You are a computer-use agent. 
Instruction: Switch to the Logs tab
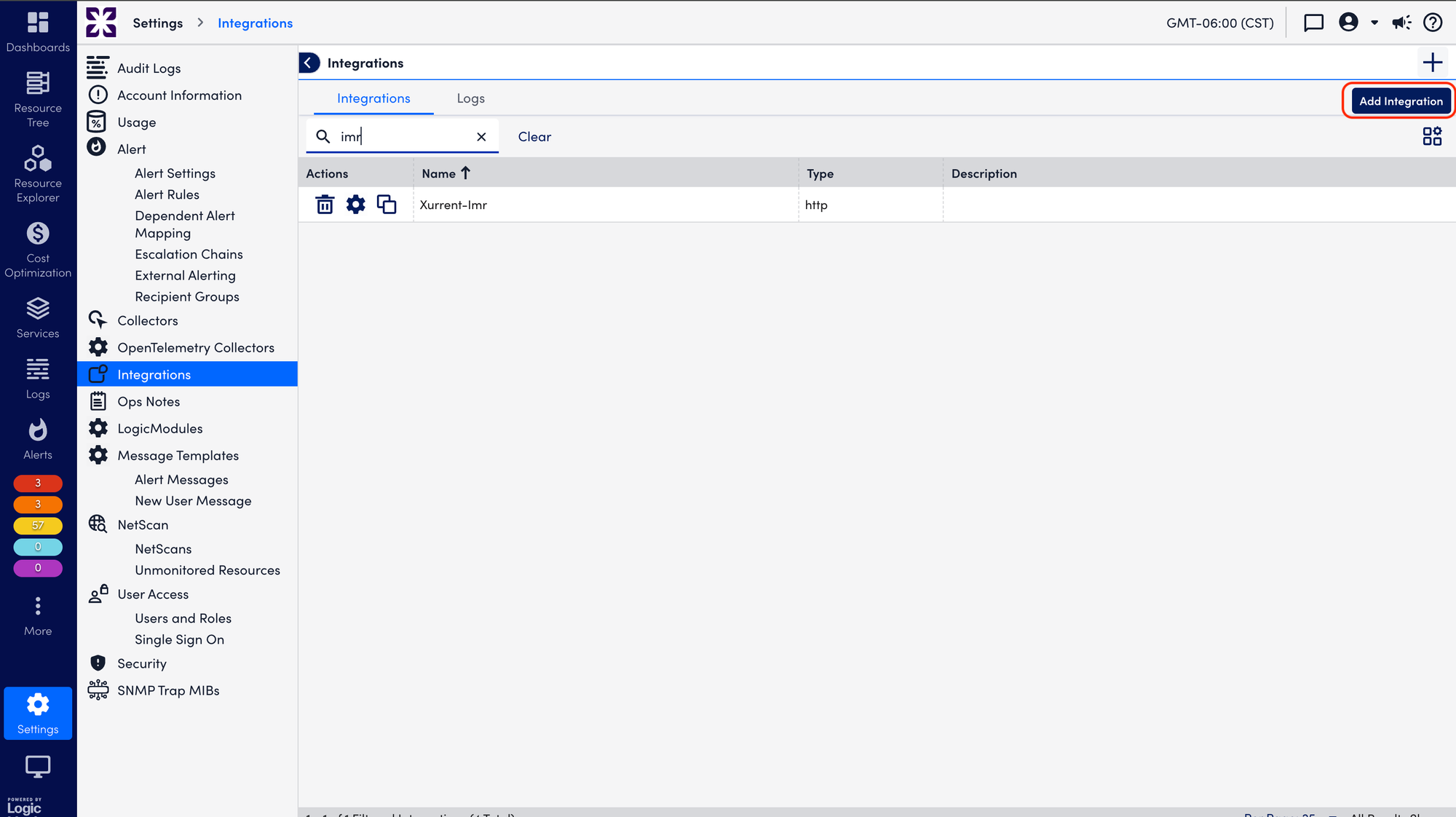[x=470, y=98]
